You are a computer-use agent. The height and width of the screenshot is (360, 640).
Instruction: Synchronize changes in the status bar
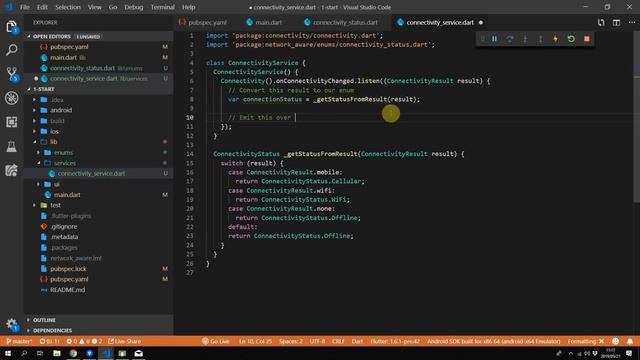tap(49, 341)
